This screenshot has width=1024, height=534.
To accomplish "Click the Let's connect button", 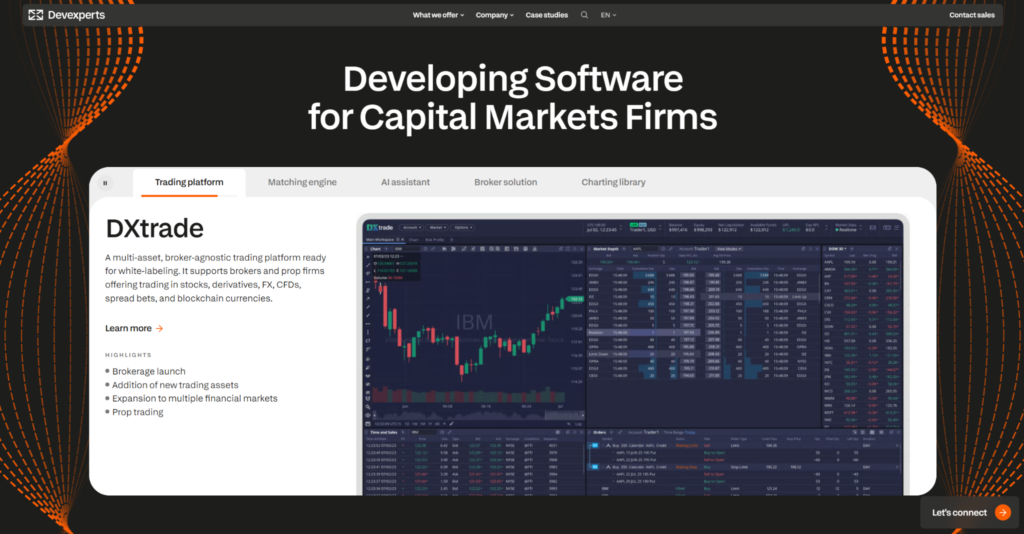I will 971,512.
